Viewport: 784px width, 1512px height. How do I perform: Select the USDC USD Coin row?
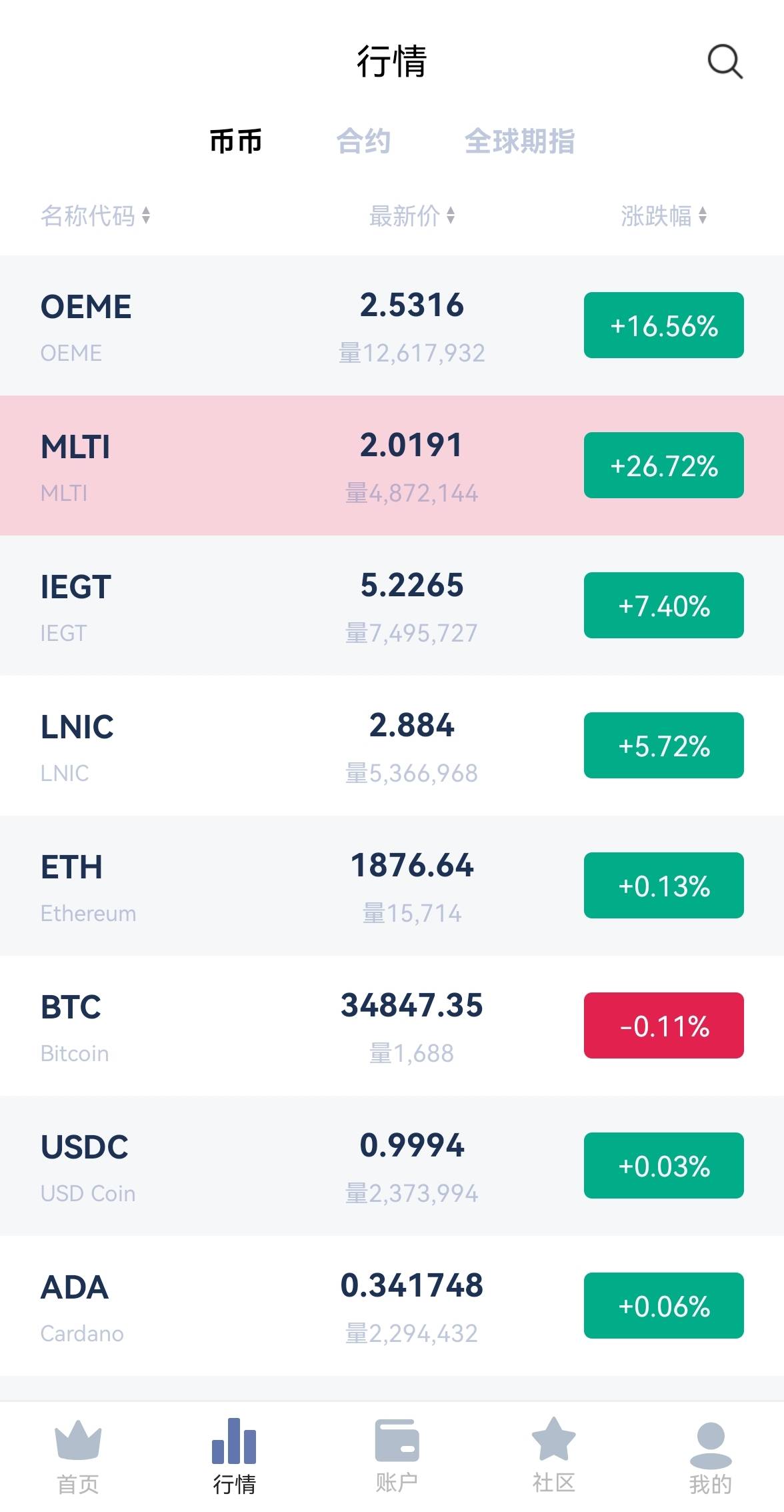click(x=200, y=1166)
